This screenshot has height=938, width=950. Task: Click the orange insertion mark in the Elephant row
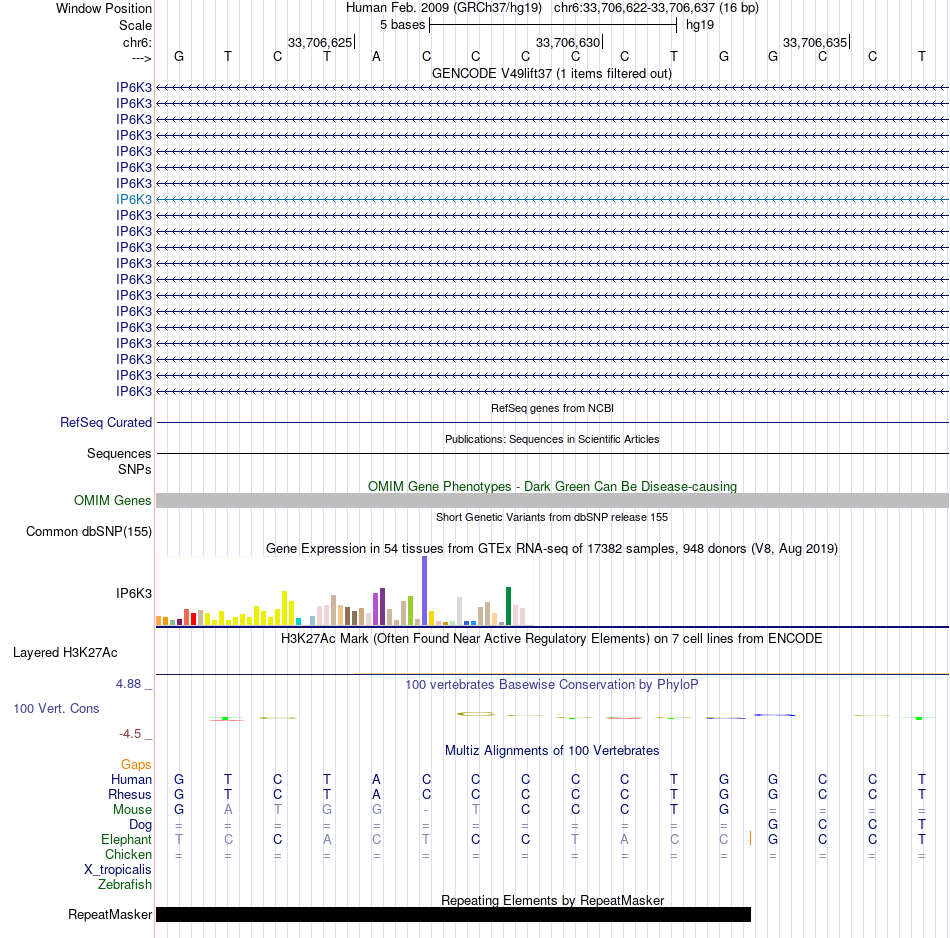pos(751,839)
